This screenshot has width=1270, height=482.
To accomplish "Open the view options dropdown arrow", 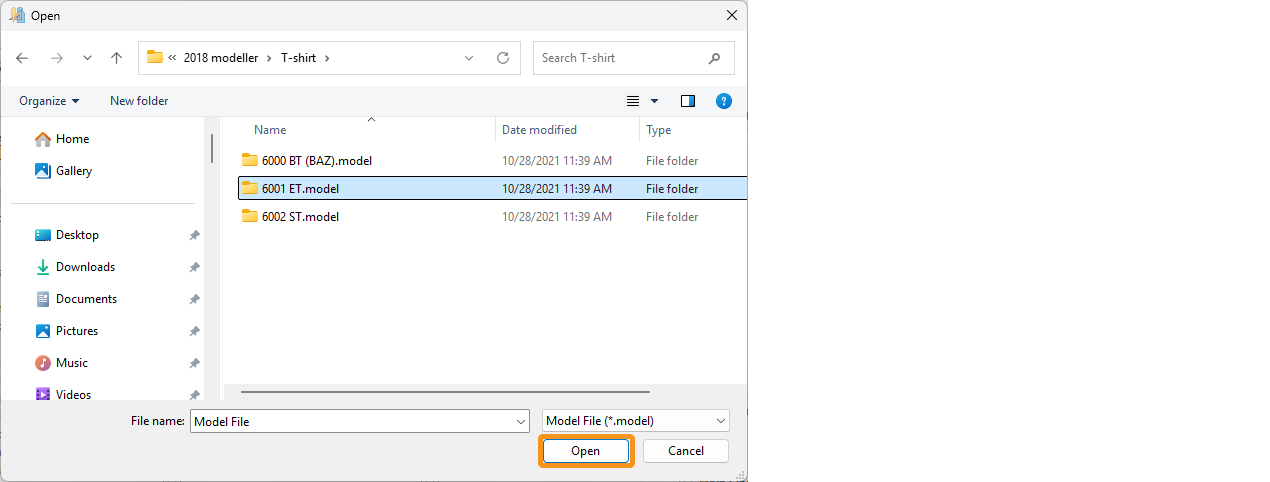I will point(655,101).
